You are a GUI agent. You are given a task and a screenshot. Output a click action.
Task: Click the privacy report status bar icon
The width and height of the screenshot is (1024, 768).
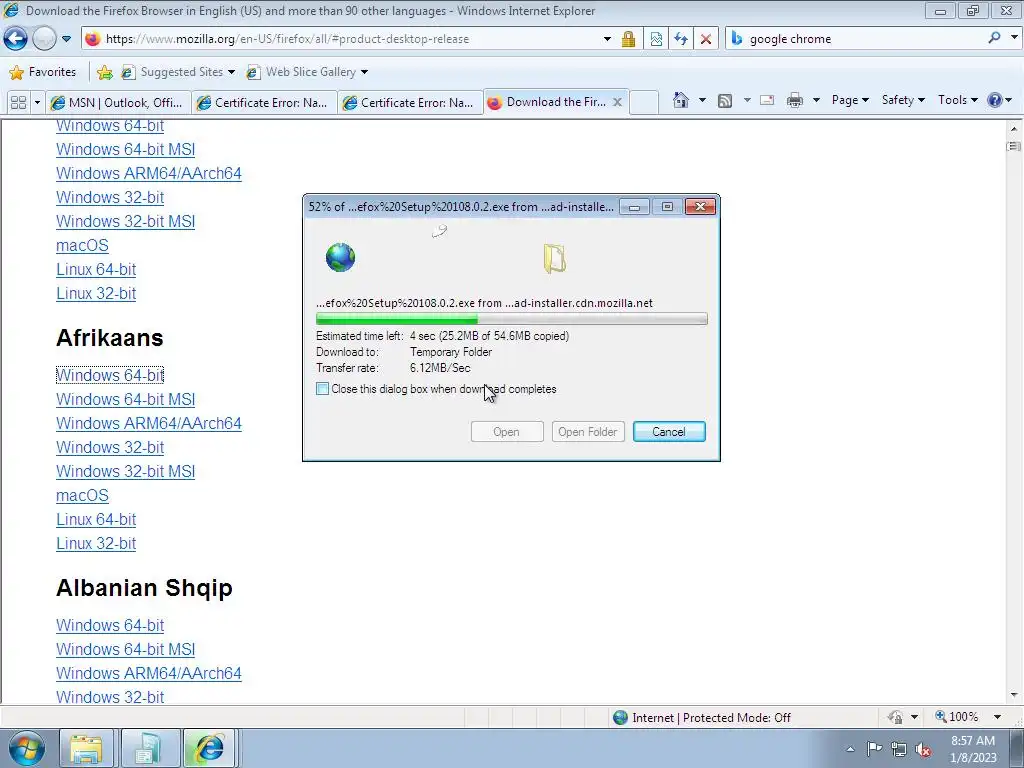tap(895, 717)
